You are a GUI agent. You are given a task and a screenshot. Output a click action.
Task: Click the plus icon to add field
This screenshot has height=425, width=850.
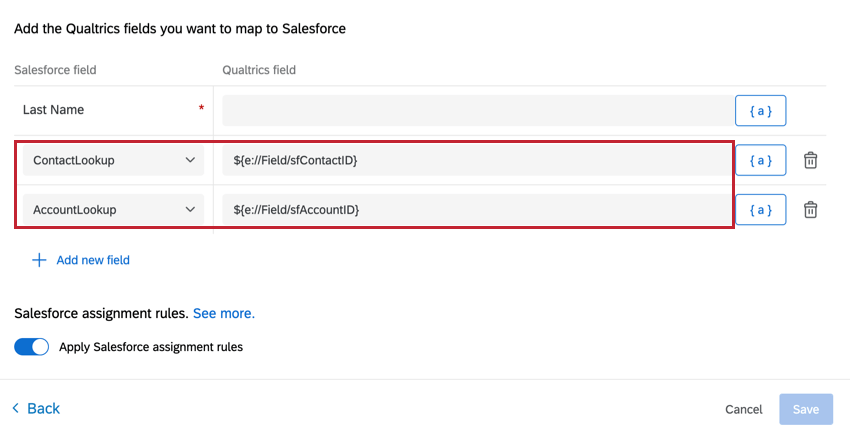40,260
